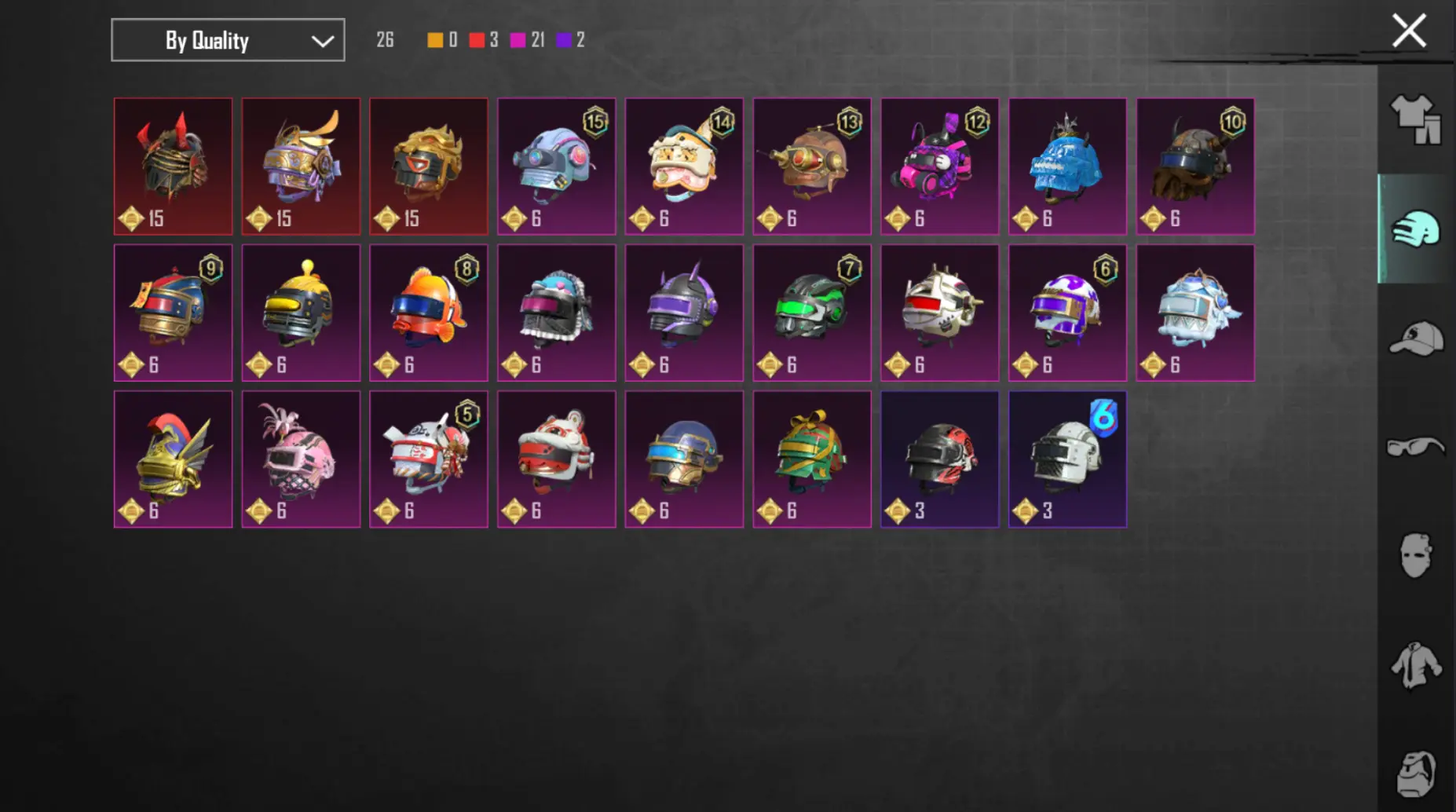The width and height of the screenshot is (1456, 812).
Task: Select the golden spartan crested helmet
Action: click(173, 459)
